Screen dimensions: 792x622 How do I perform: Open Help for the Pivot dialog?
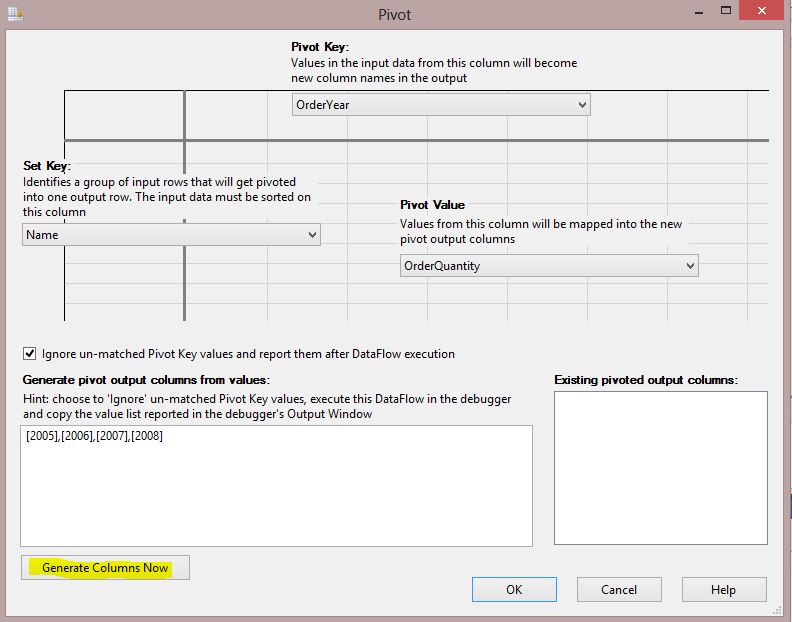(x=723, y=589)
